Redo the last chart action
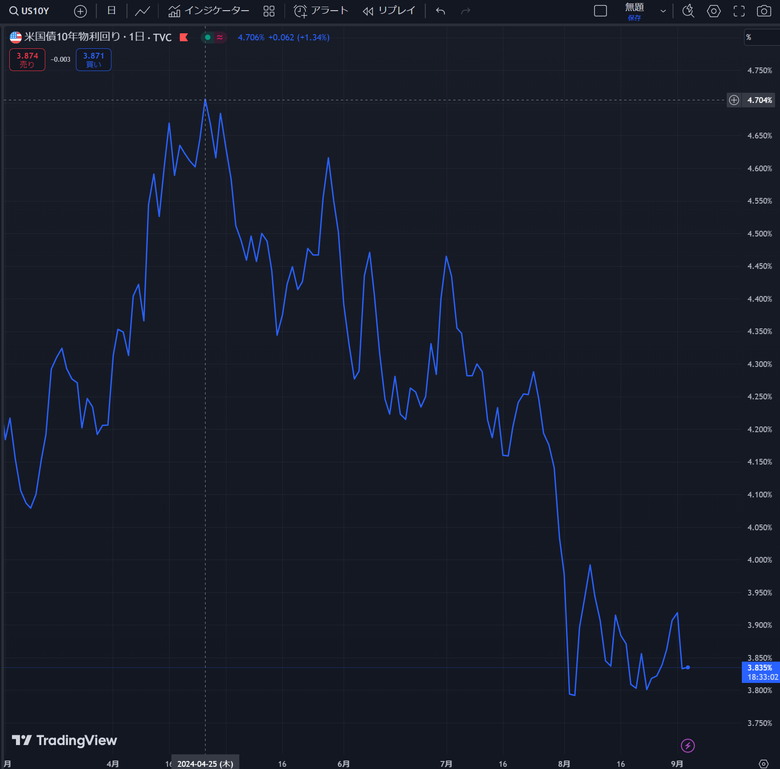Image resolution: width=780 pixels, height=769 pixels. click(465, 11)
